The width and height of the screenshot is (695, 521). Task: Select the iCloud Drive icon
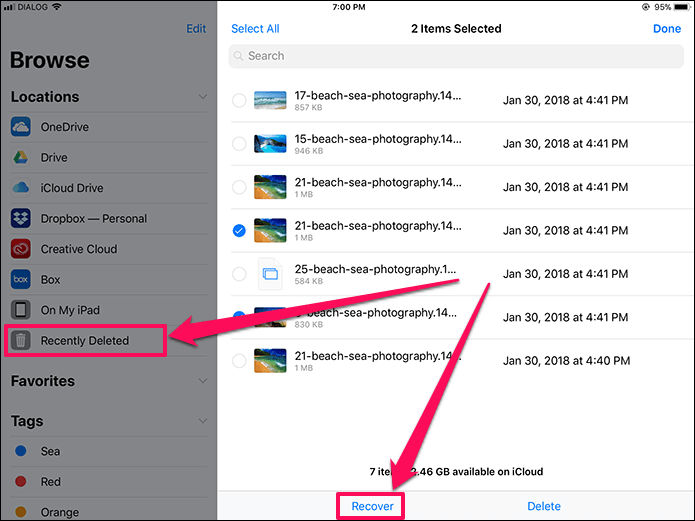point(21,188)
